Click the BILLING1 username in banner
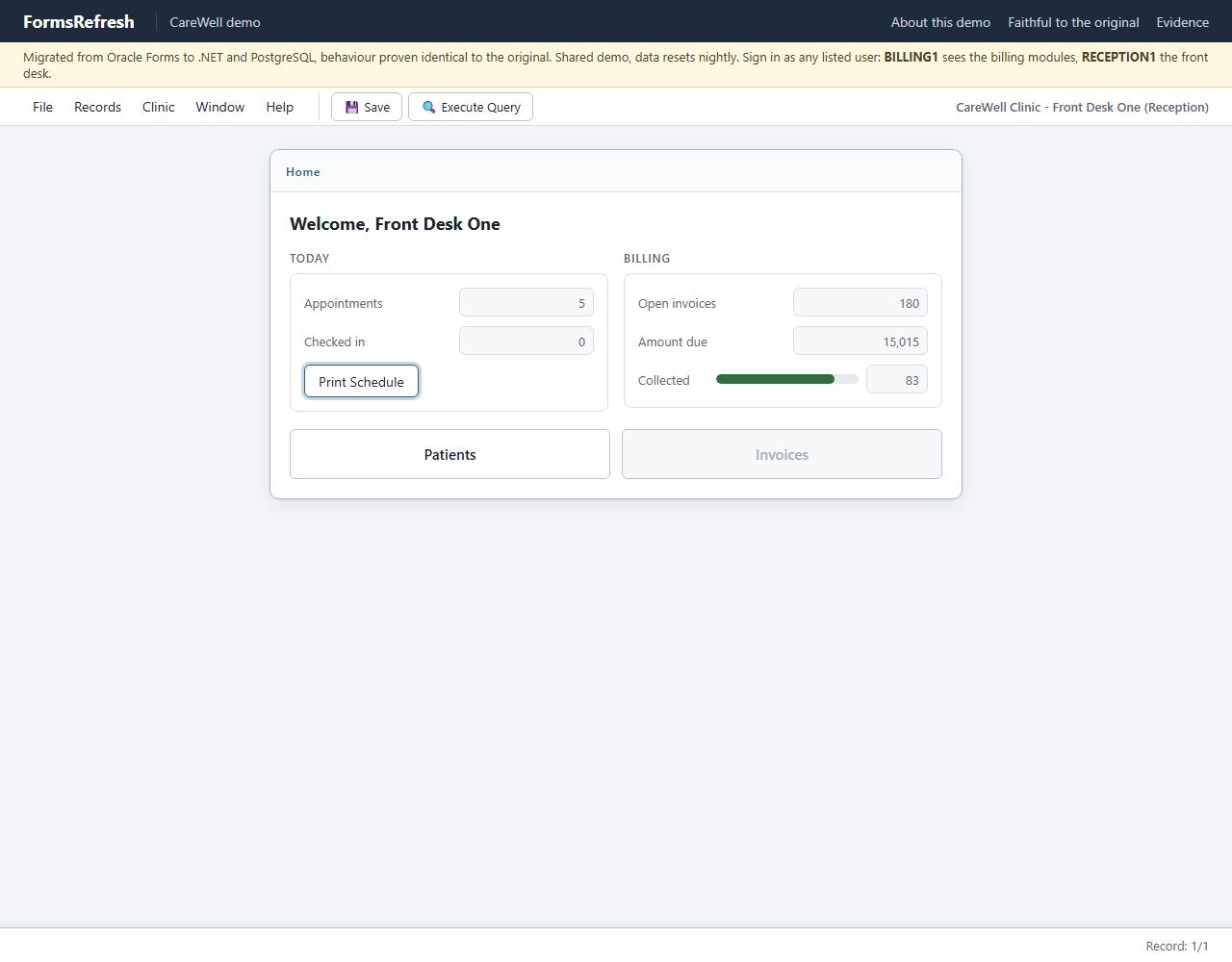 [x=911, y=57]
